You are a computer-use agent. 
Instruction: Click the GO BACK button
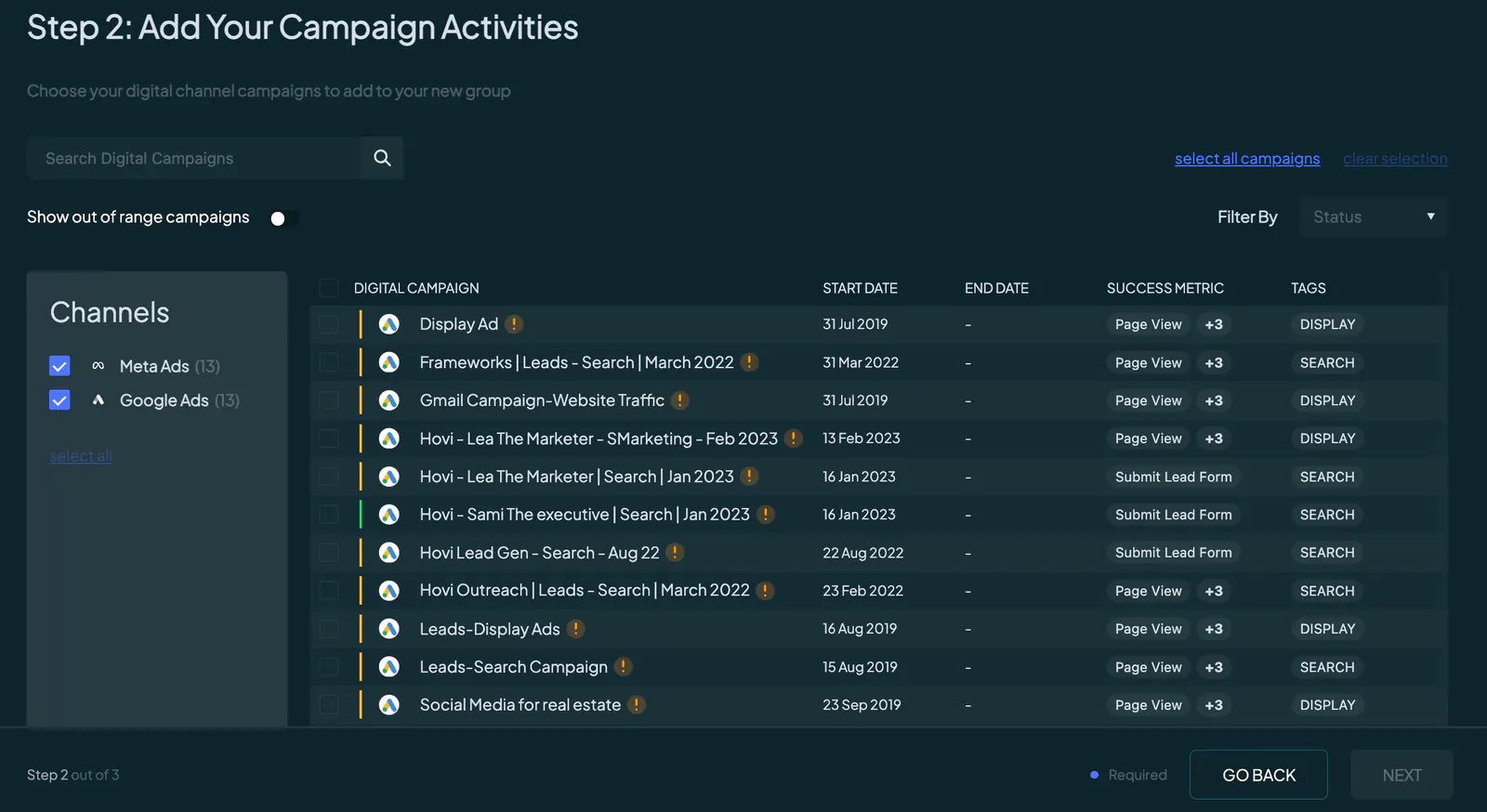1258,775
